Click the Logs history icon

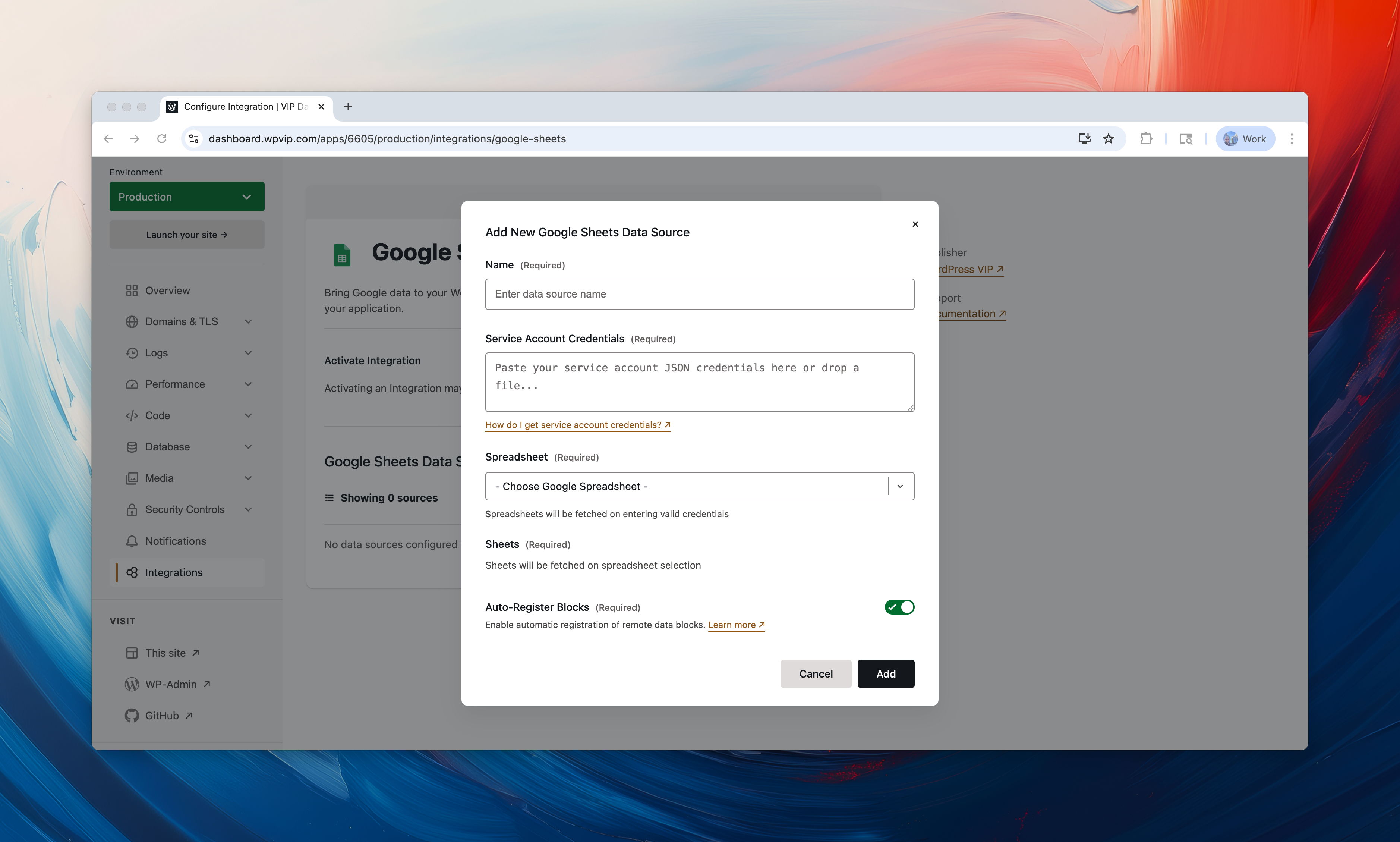click(x=132, y=353)
